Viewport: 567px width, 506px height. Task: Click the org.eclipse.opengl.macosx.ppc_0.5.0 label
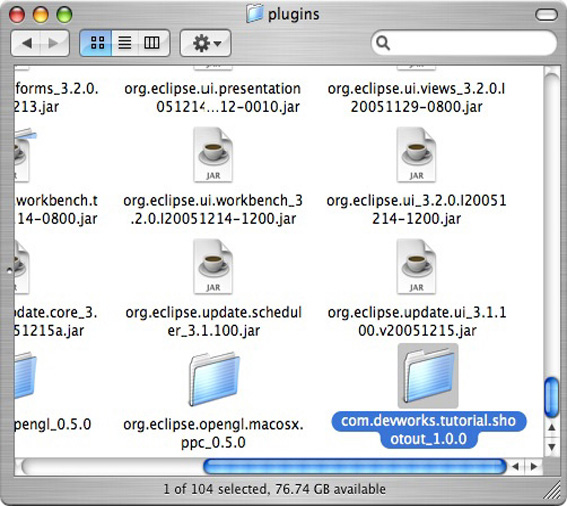(x=213, y=433)
